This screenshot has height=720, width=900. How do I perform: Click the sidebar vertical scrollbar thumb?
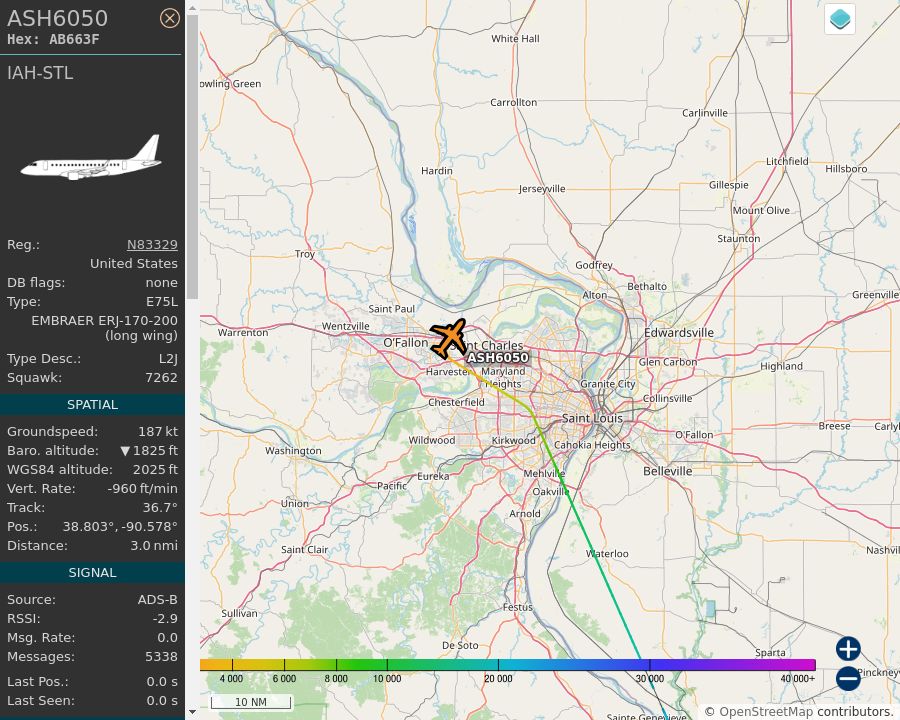[x=192, y=157]
